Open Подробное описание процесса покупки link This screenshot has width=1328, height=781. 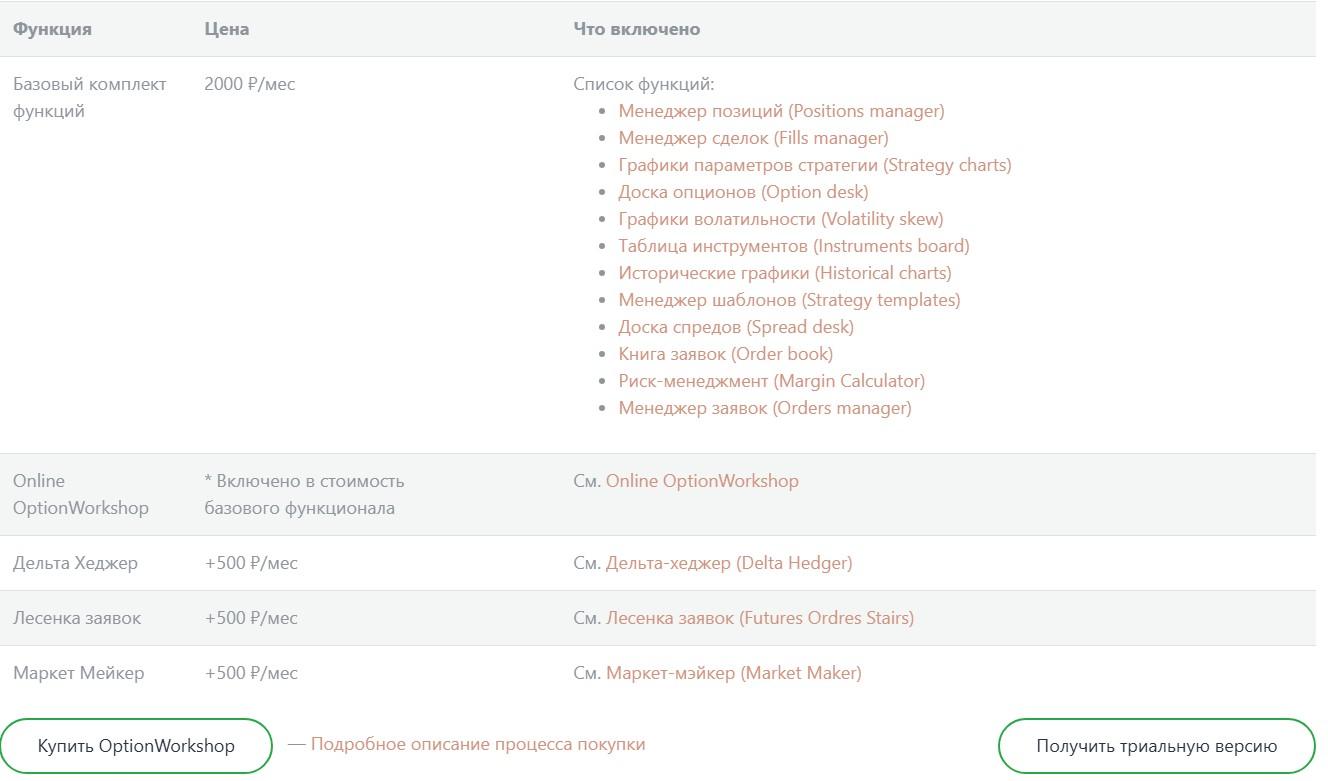(477, 744)
